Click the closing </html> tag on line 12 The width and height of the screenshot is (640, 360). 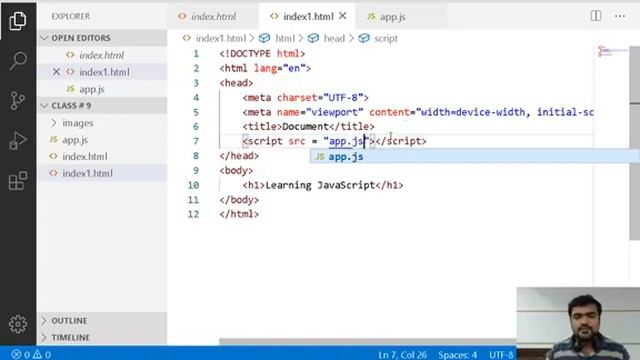239,214
